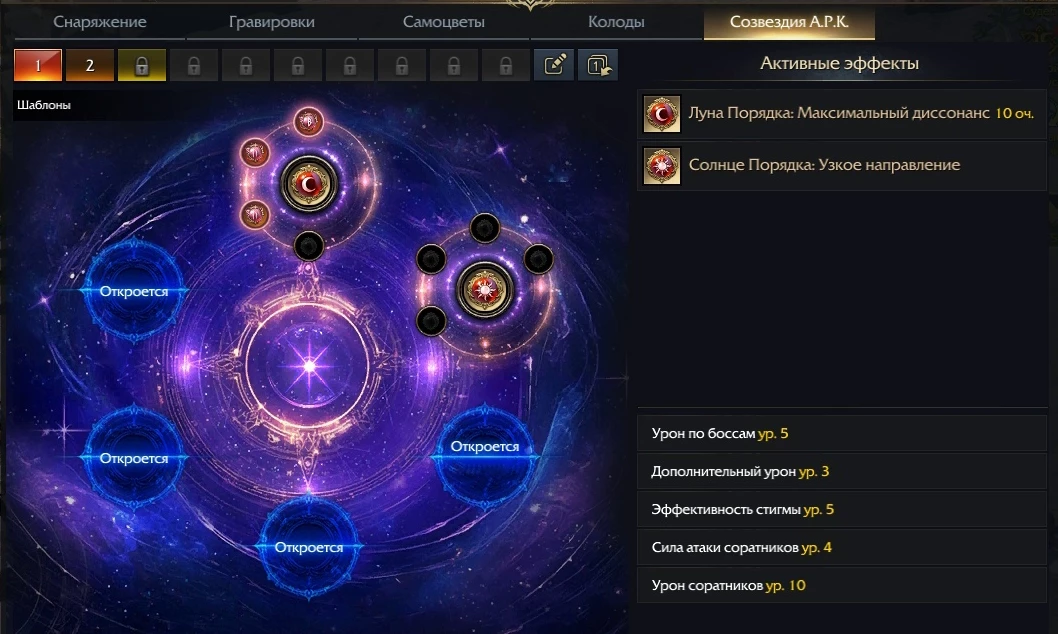Click the bottom center Откроется node

[308, 547]
